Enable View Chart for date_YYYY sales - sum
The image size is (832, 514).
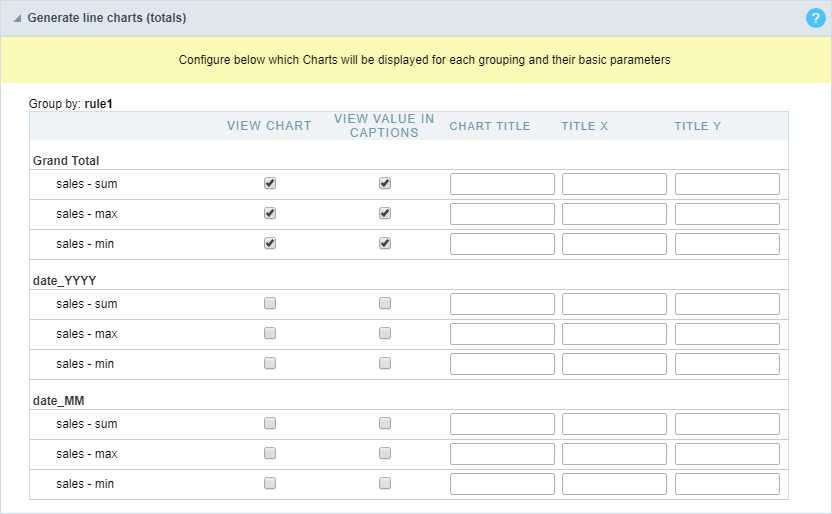[270, 303]
